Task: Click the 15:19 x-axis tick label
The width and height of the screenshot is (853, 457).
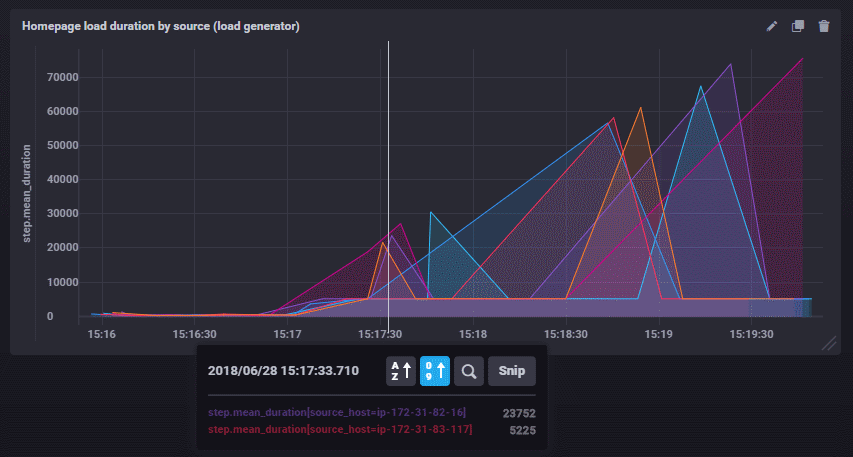Action: pos(658,334)
